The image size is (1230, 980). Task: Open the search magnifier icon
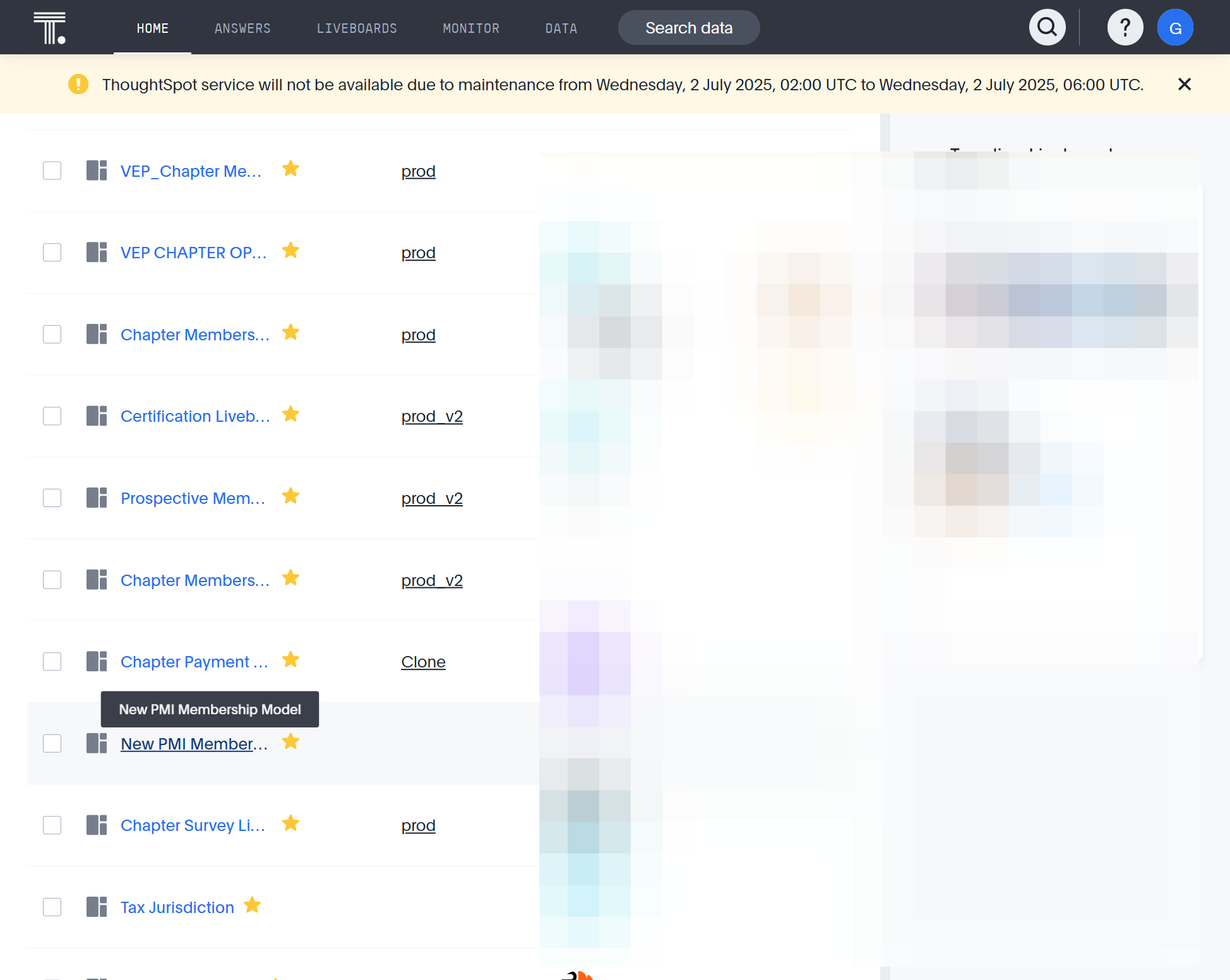1047,27
